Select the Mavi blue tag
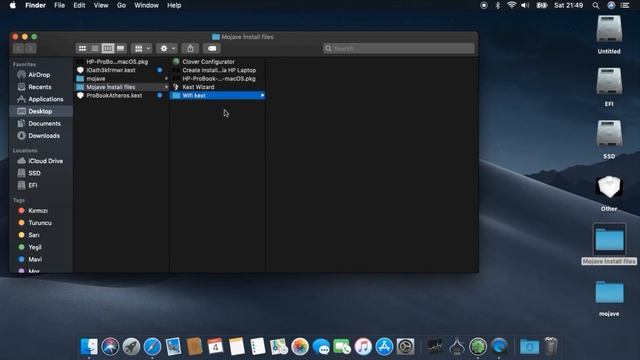640x360 pixels. tap(35, 259)
